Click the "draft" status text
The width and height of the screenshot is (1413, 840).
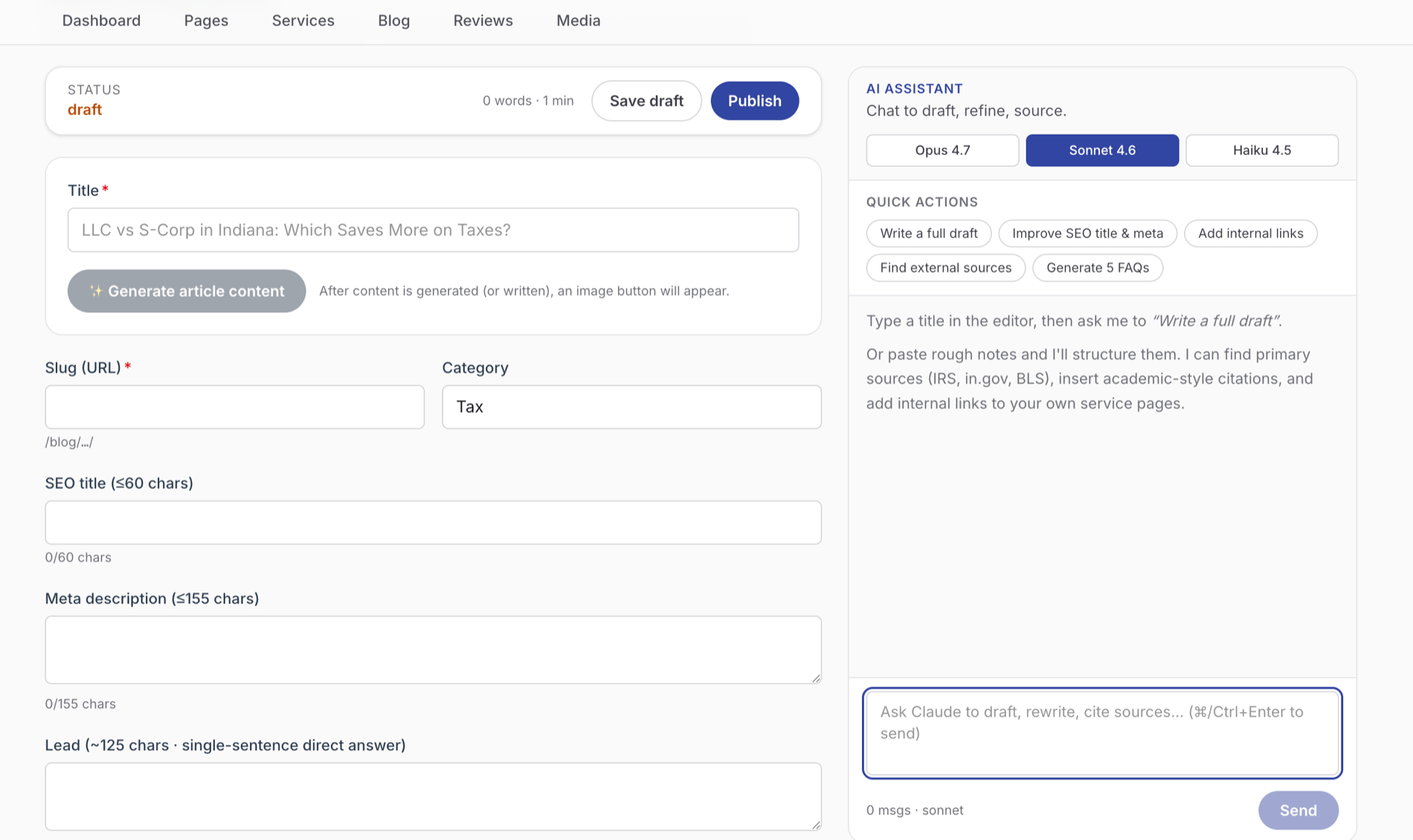click(x=85, y=110)
